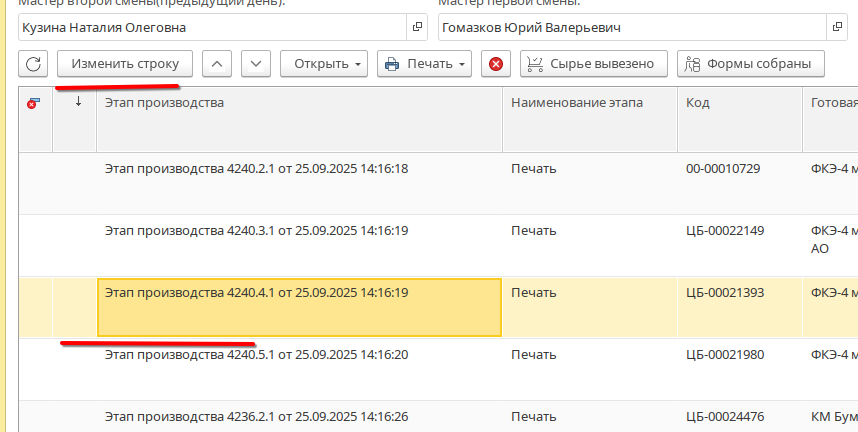The height and width of the screenshot is (432, 858).
Task: Click the red cancel mark icon
Action: pos(494,64)
